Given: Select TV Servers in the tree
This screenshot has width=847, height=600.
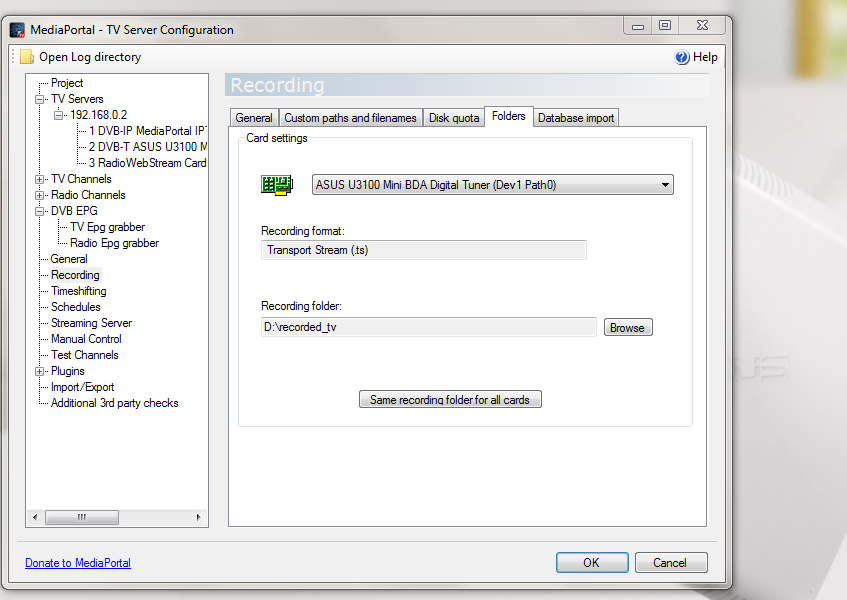Looking at the screenshot, I should point(77,99).
